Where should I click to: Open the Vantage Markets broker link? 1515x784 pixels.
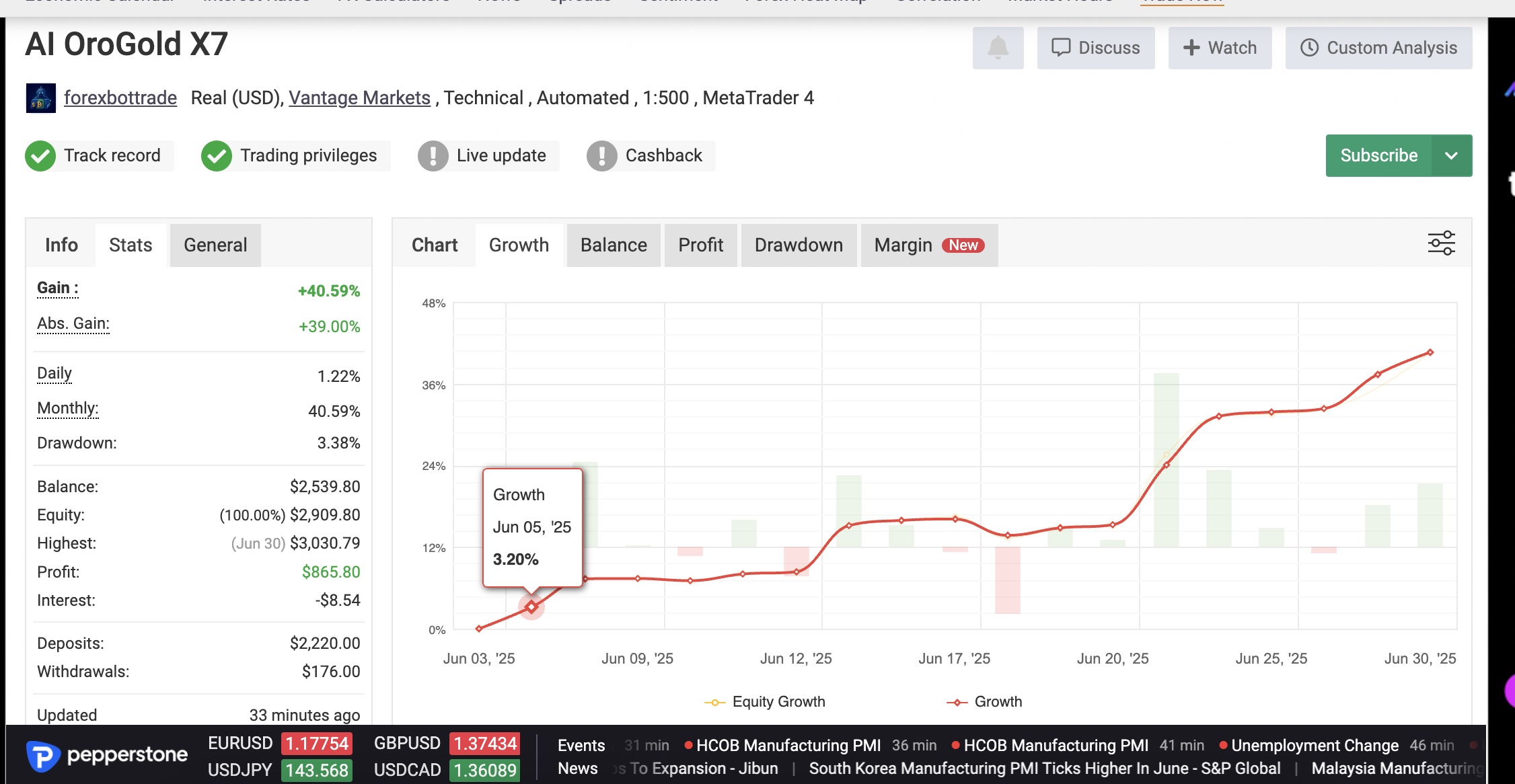click(359, 98)
